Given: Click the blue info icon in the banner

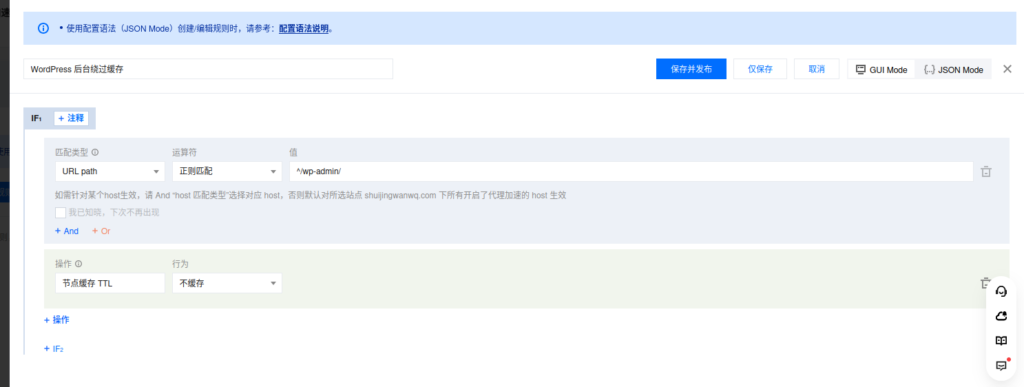Looking at the screenshot, I should pos(44,29).
